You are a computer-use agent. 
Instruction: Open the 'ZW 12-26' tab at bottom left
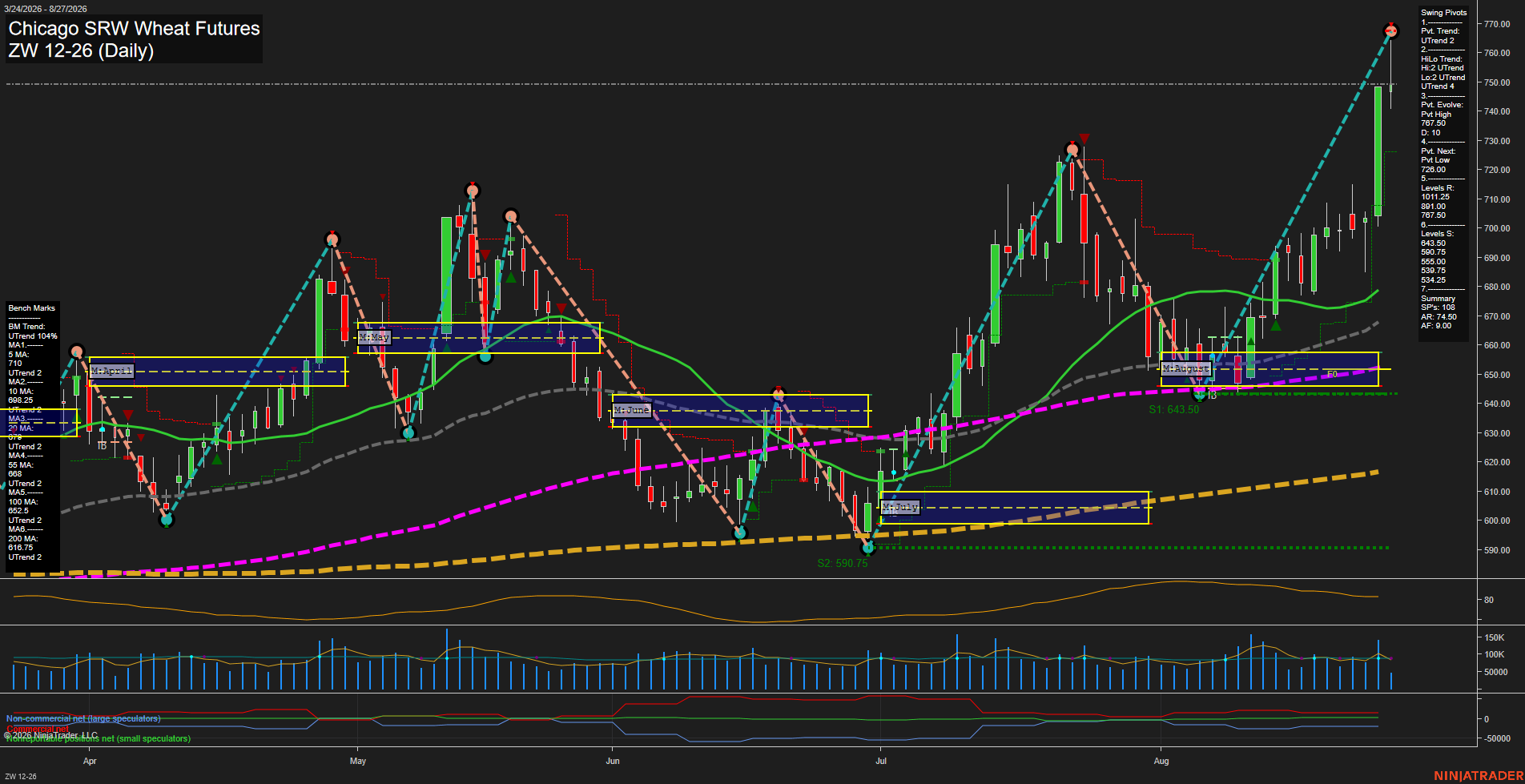[20, 776]
